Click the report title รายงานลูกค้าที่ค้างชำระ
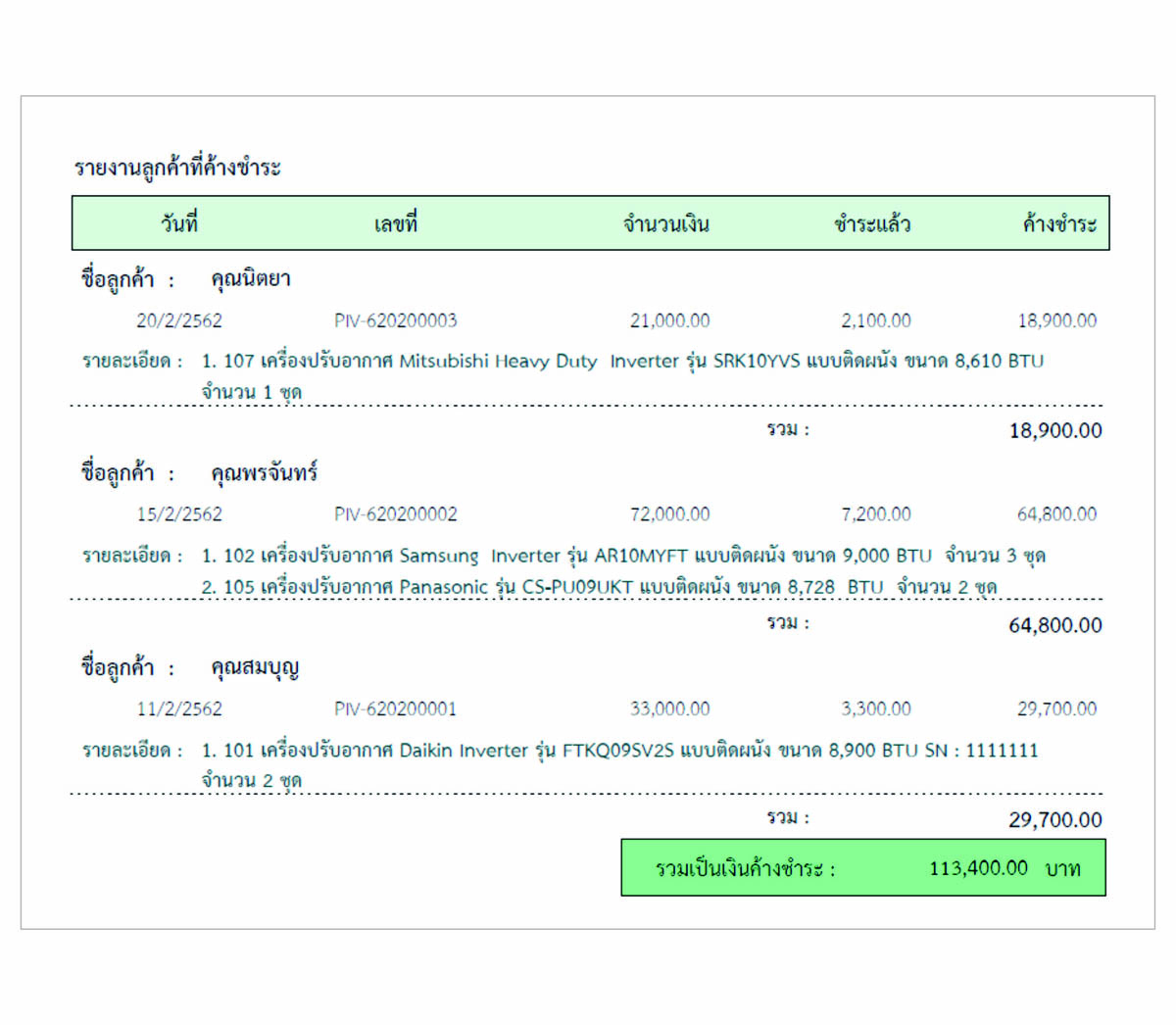 point(177,168)
